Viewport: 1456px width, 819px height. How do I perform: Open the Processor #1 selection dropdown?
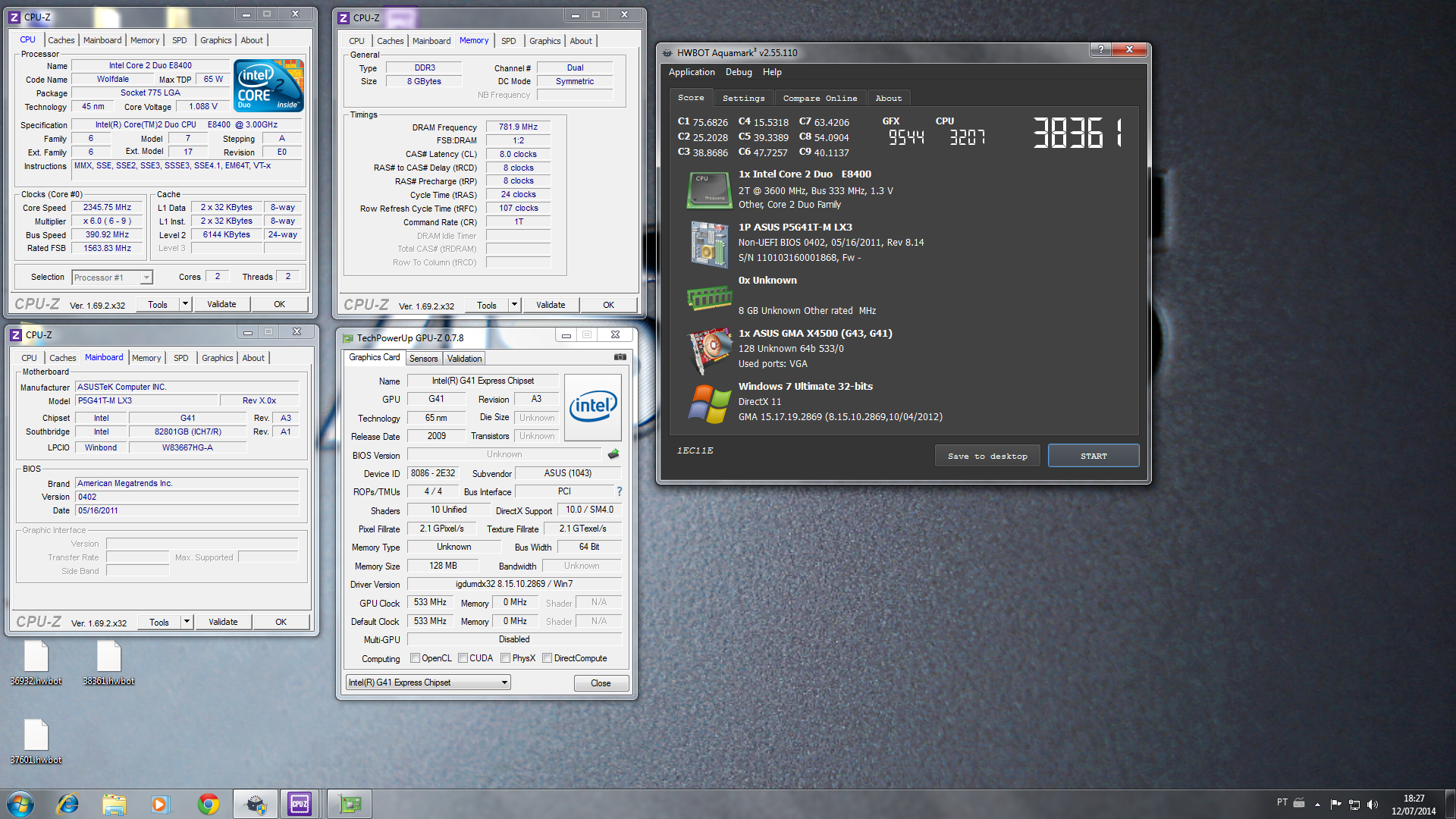112,278
